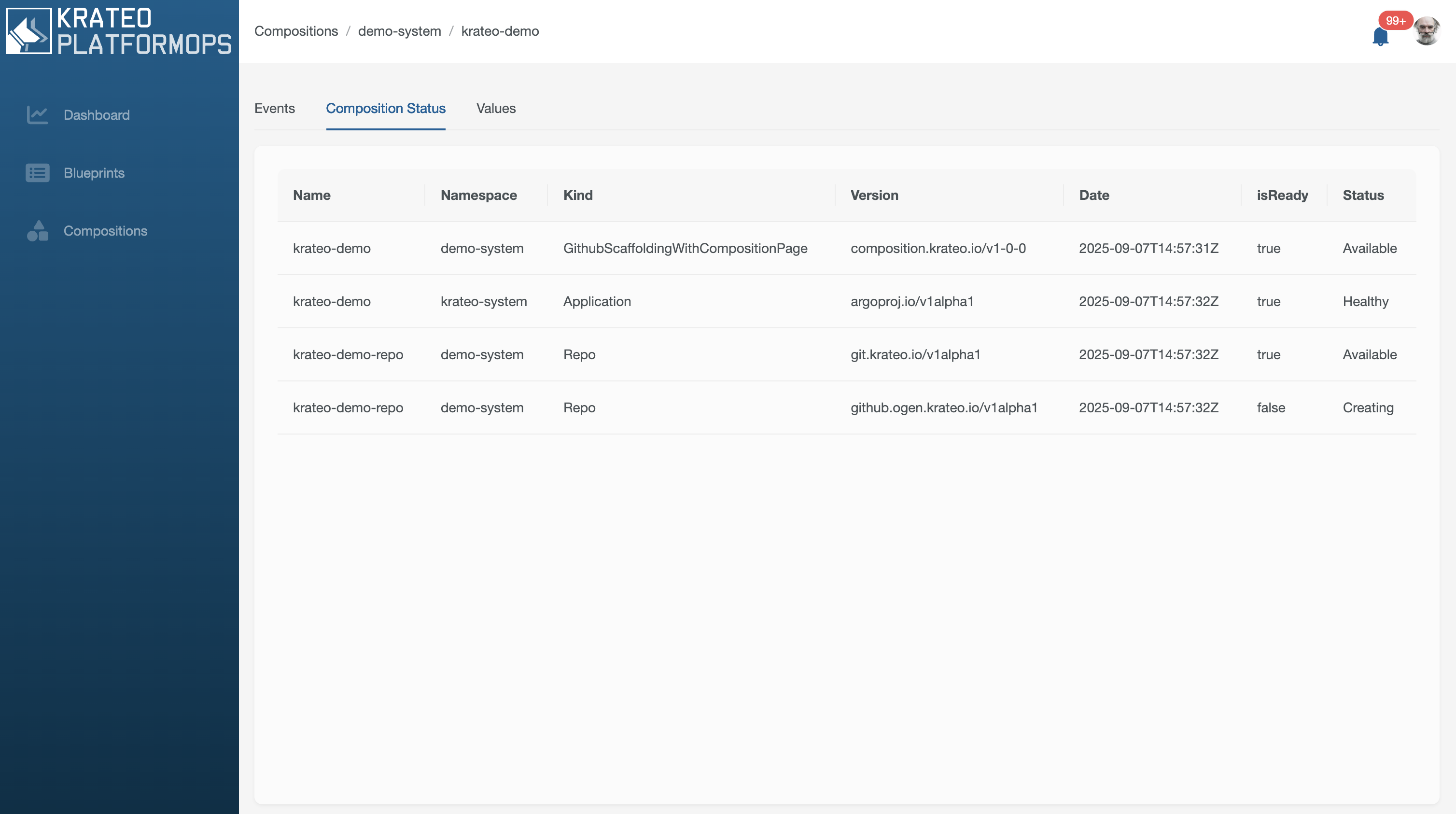The height and width of the screenshot is (814, 1456).
Task: Click the Compositions breadcrumb link
Action: pyautogui.click(x=296, y=31)
